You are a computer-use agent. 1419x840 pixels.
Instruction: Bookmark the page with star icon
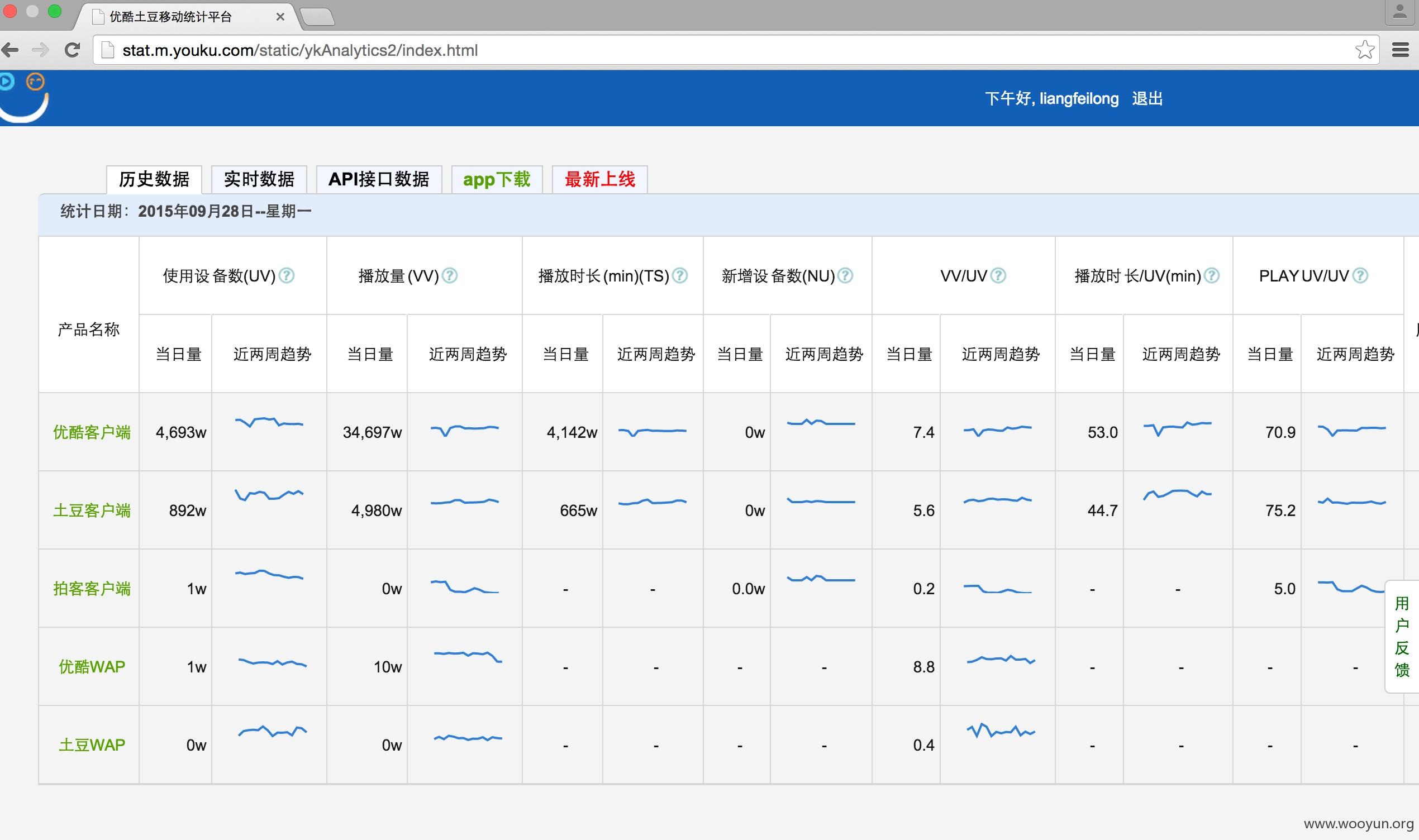click(1365, 50)
